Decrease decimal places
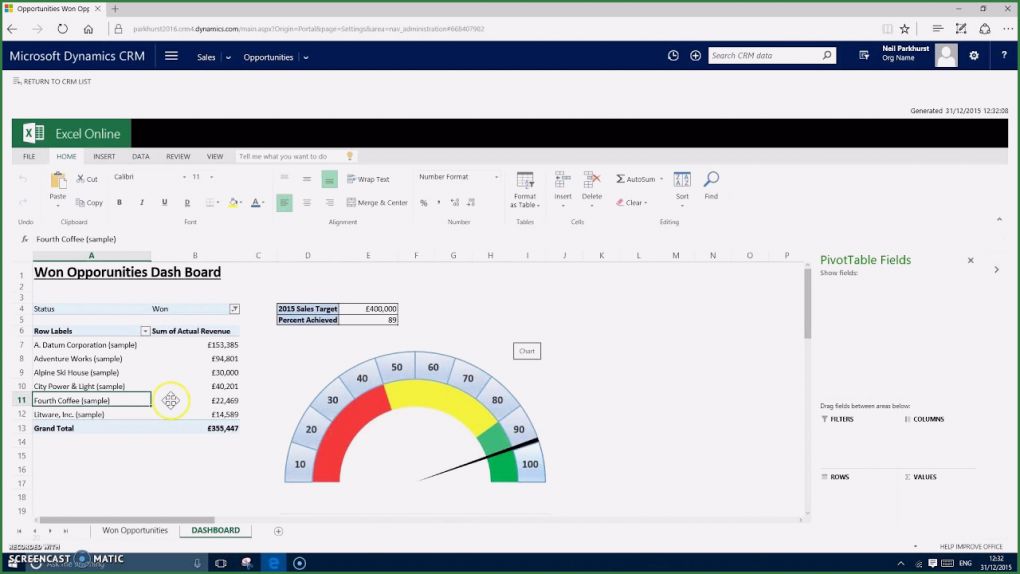Image resolution: width=1020 pixels, height=574 pixels. pos(471,202)
